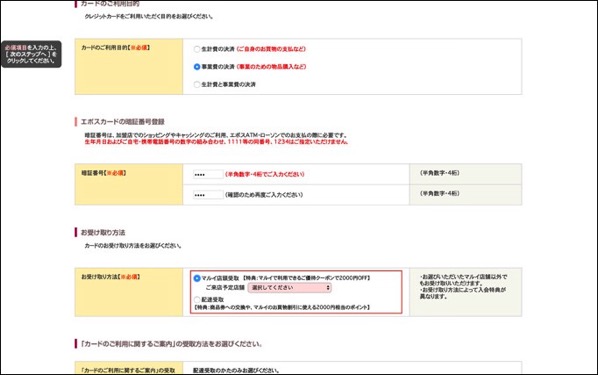Click text ご自身のお買物の支払など
The height and width of the screenshot is (375, 598).
point(271,49)
